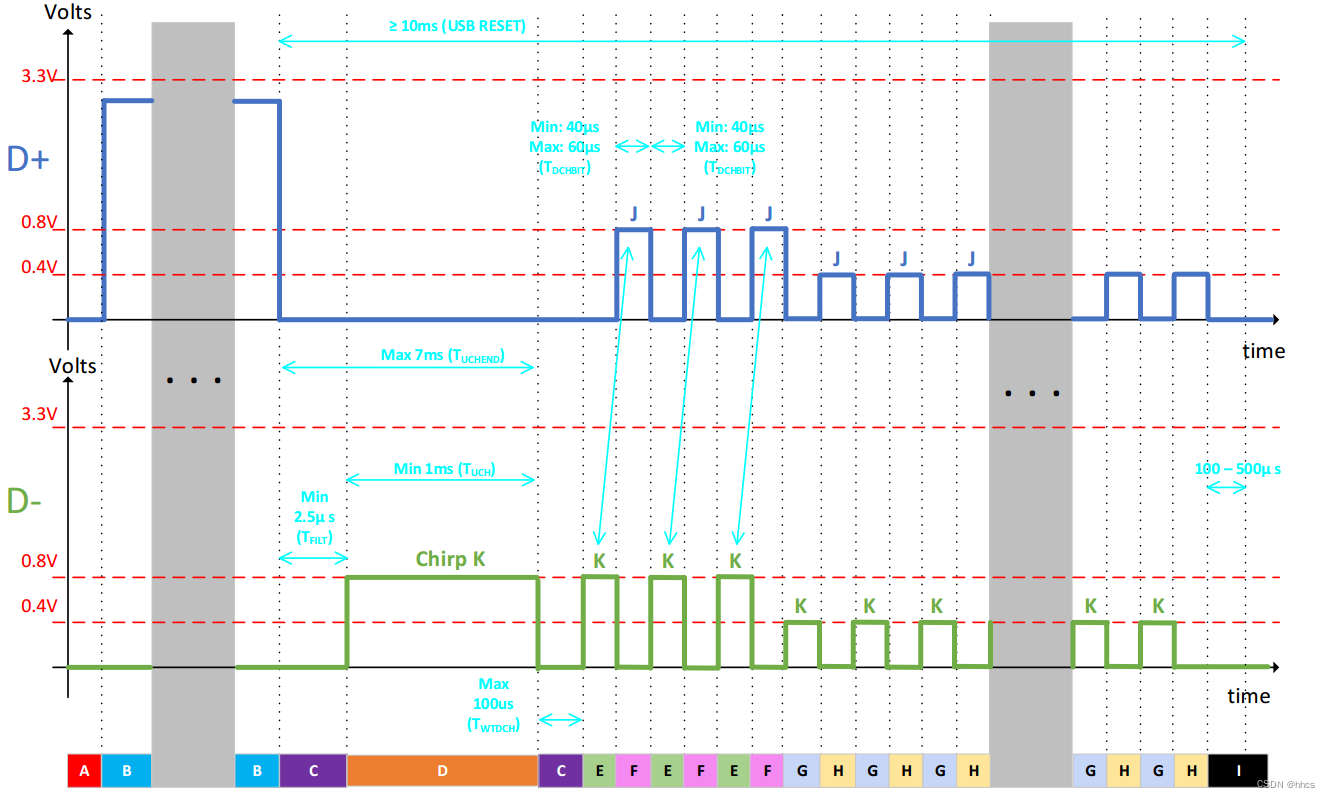The height and width of the screenshot is (798, 1330).
Task: Select the orange D segment in bottom bar
Action: tap(440, 771)
